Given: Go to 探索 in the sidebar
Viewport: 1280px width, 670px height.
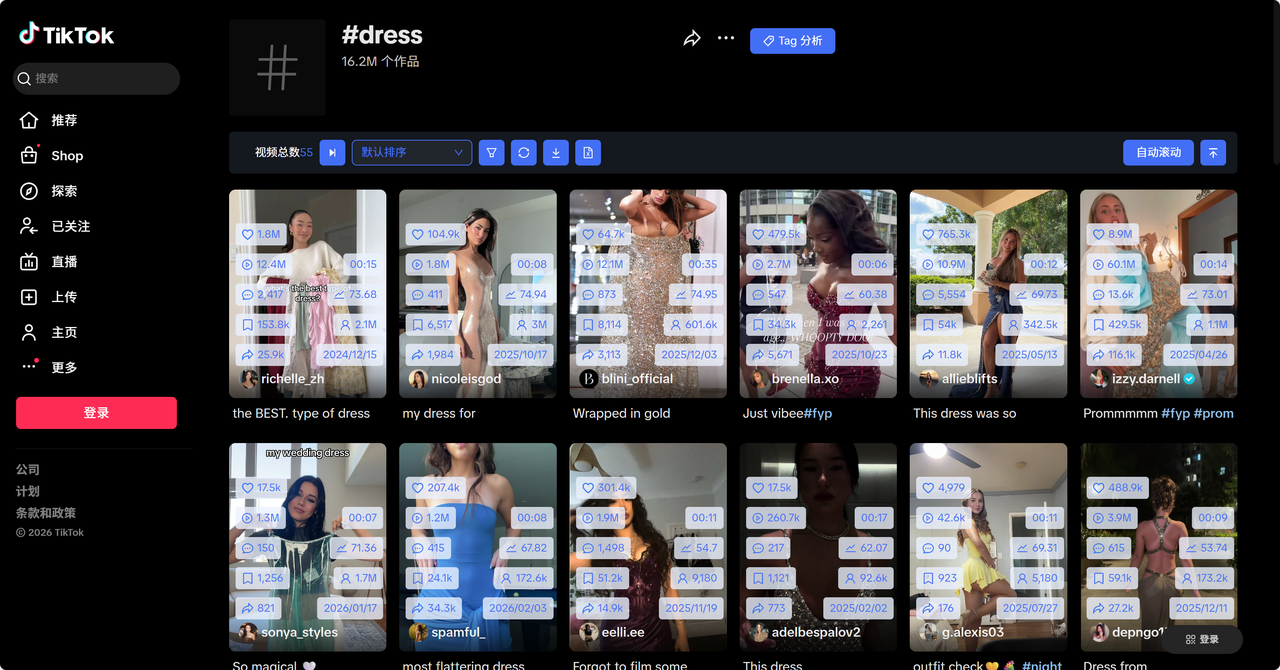Looking at the screenshot, I should (64, 191).
